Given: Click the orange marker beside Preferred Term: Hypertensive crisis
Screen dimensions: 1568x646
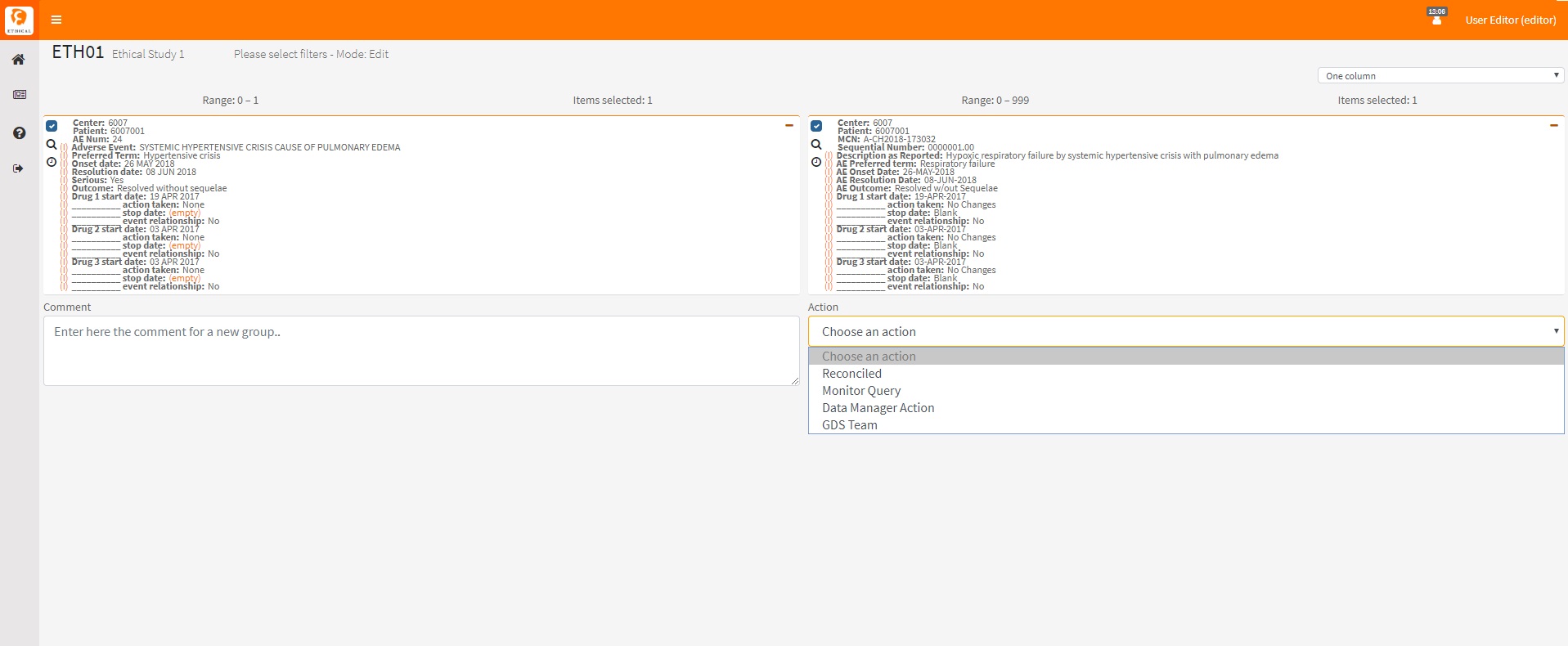Looking at the screenshot, I should [64, 155].
